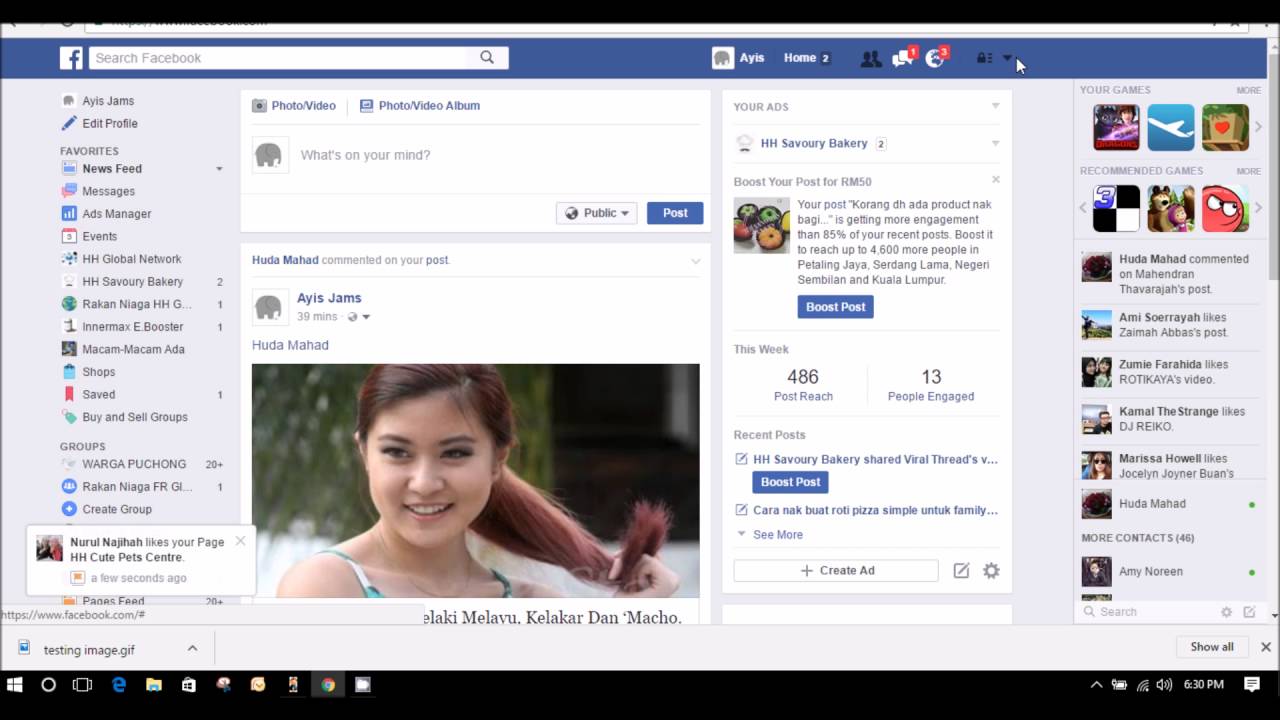Click the Ayis Jams post author name
The width and height of the screenshot is (1280, 720).
point(329,298)
